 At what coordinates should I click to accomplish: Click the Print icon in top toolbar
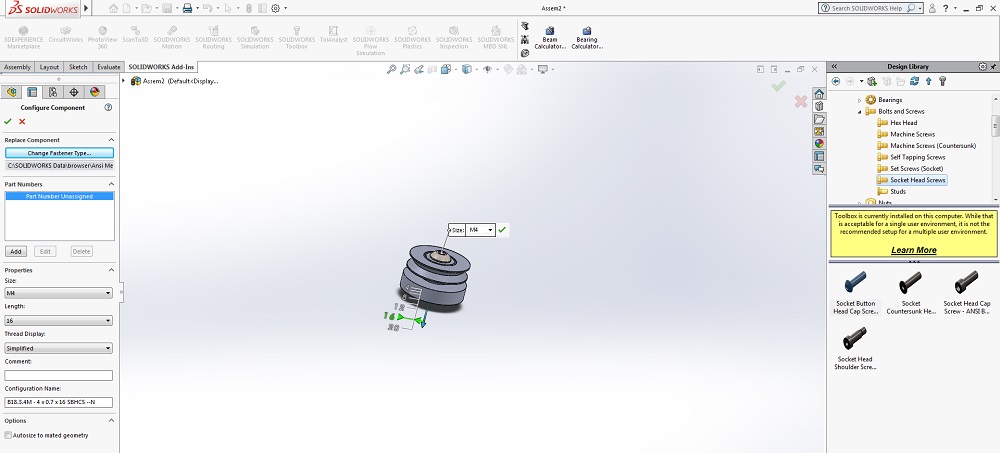187,8
